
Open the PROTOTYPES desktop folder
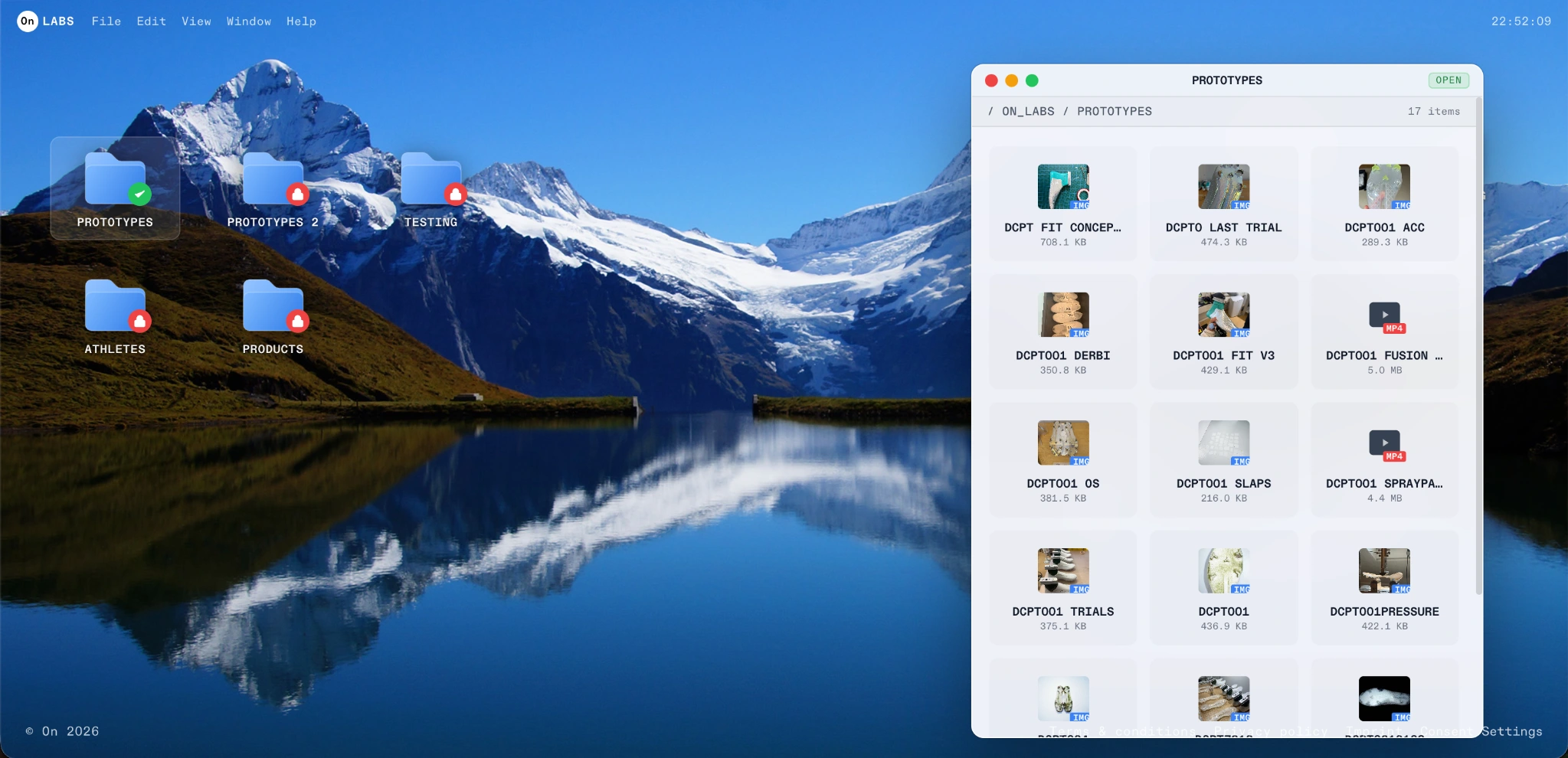click(x=115, y=188)
